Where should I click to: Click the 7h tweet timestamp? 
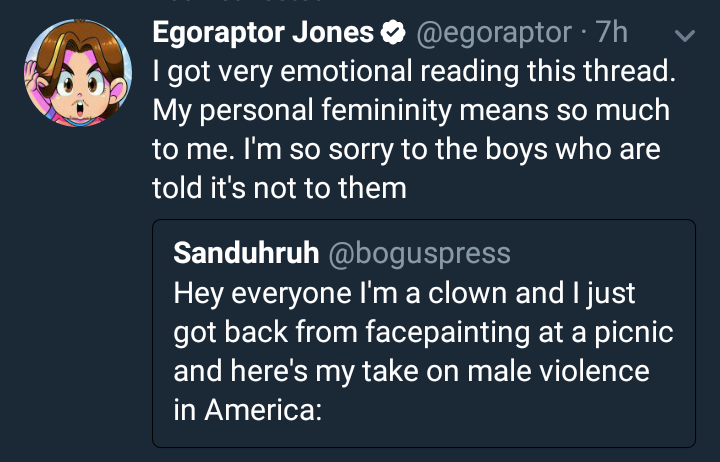(x=612, y=35)
